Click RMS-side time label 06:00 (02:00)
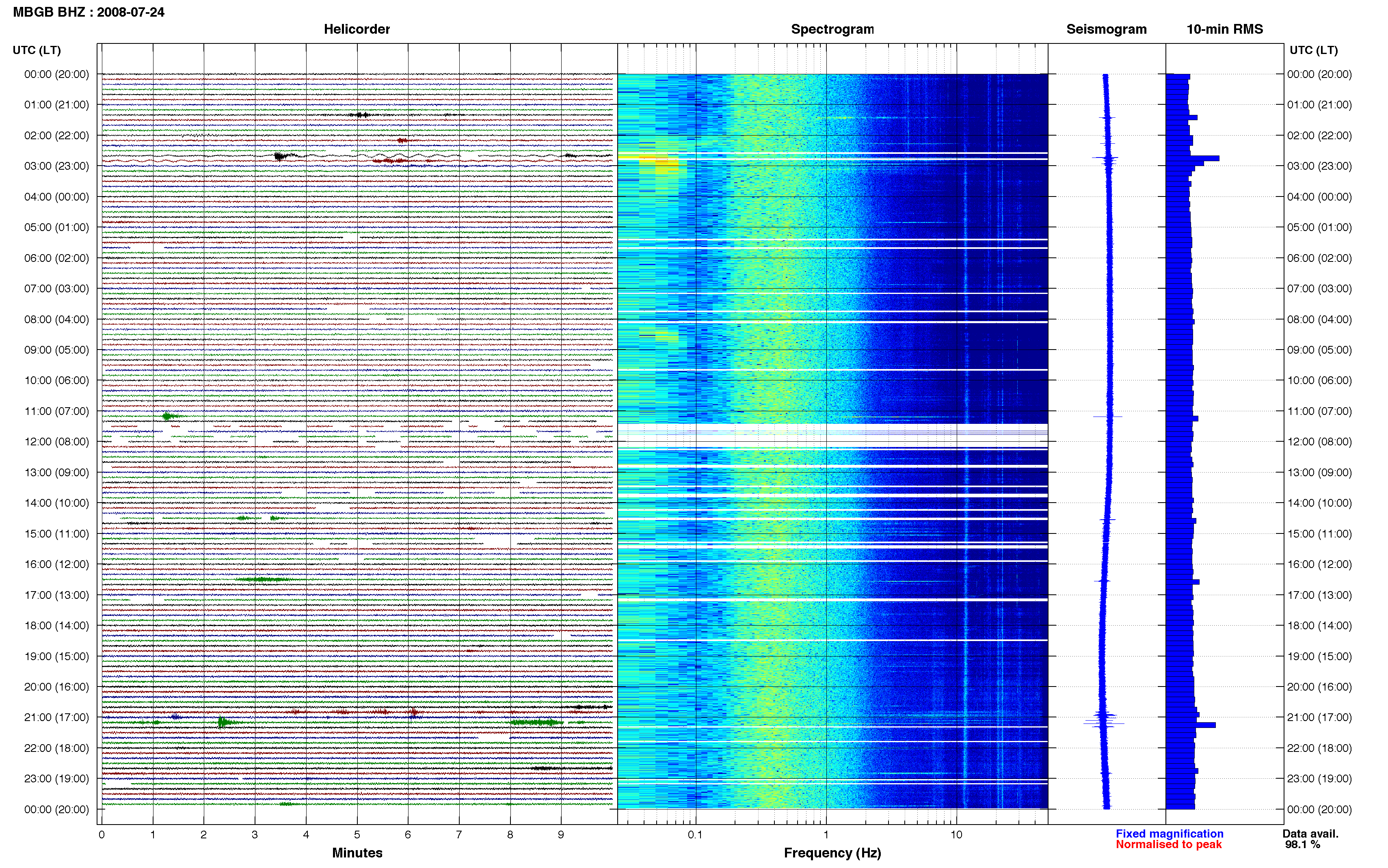Image resolution: width=1388 pixels, height=868 pixels. point(1319,258)
